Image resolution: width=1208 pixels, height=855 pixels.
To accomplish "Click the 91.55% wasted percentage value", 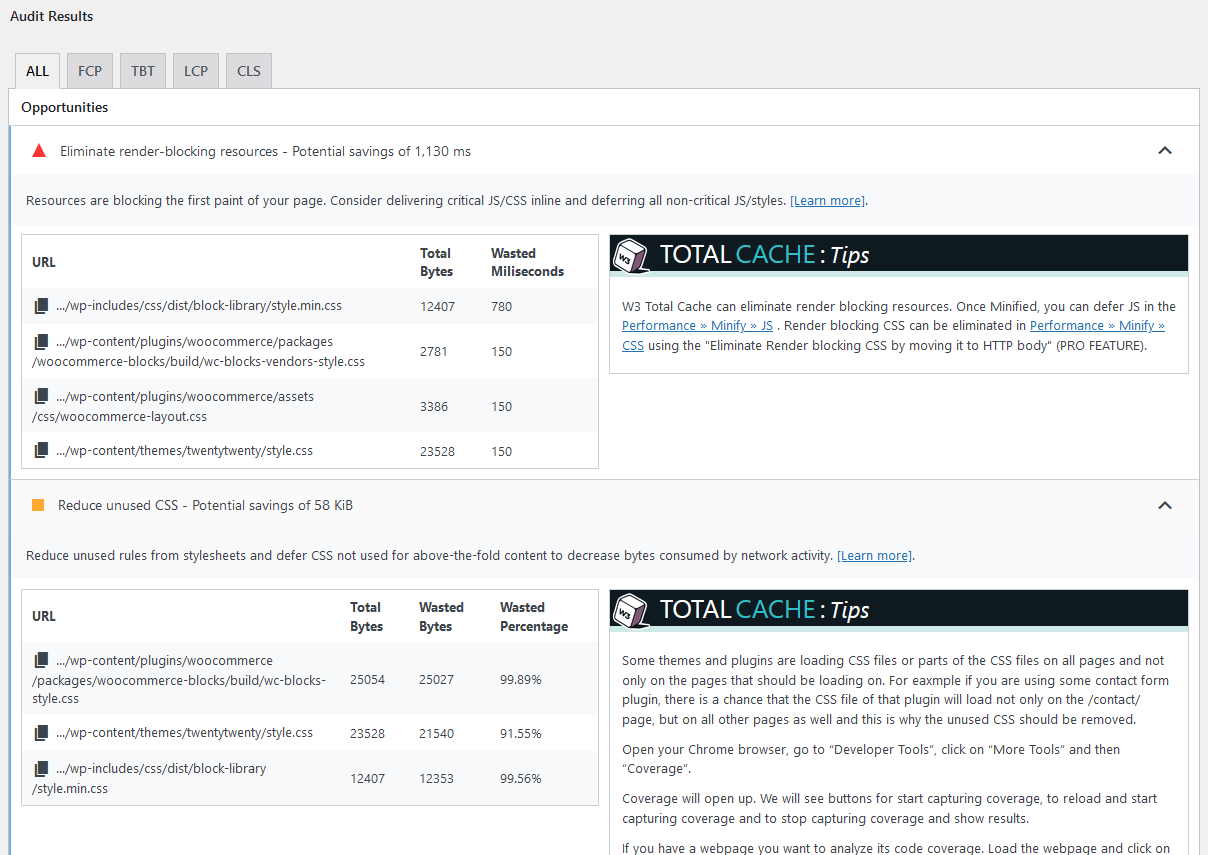I will tap(520, 734).
